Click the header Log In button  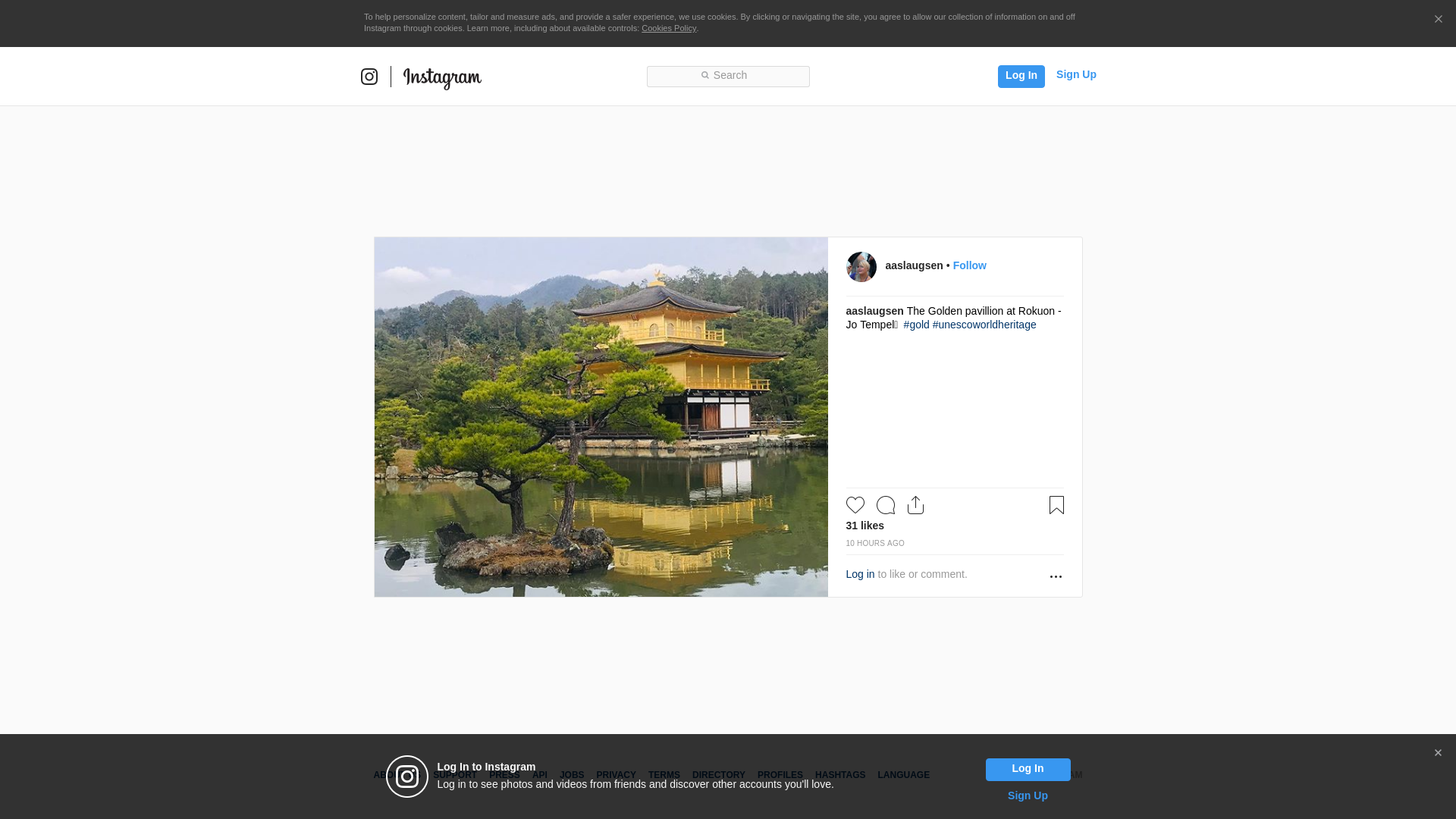[x=1021, y=76]
